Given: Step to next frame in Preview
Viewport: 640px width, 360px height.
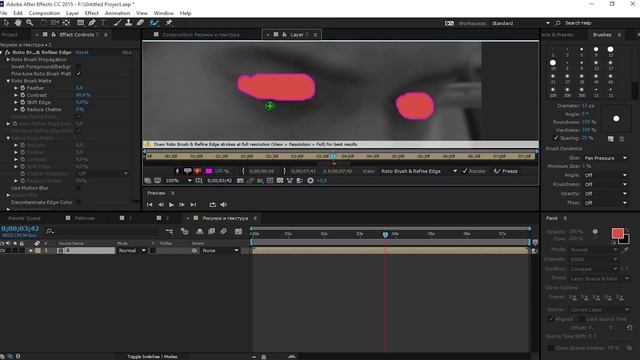Looking at the screenshot, I should click(182, 204).
